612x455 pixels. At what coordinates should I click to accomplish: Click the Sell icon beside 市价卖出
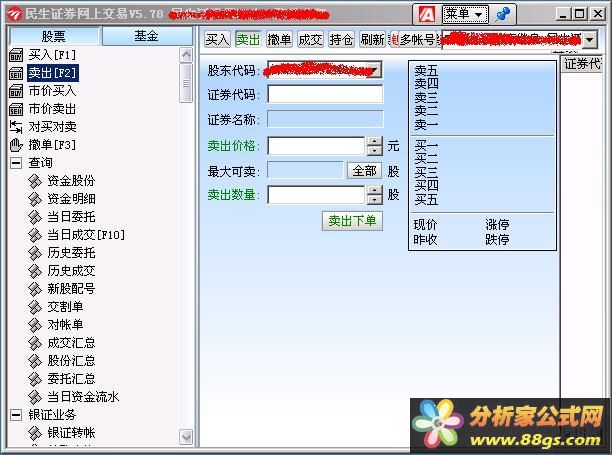pyautogui.click(x=16, y=109)
